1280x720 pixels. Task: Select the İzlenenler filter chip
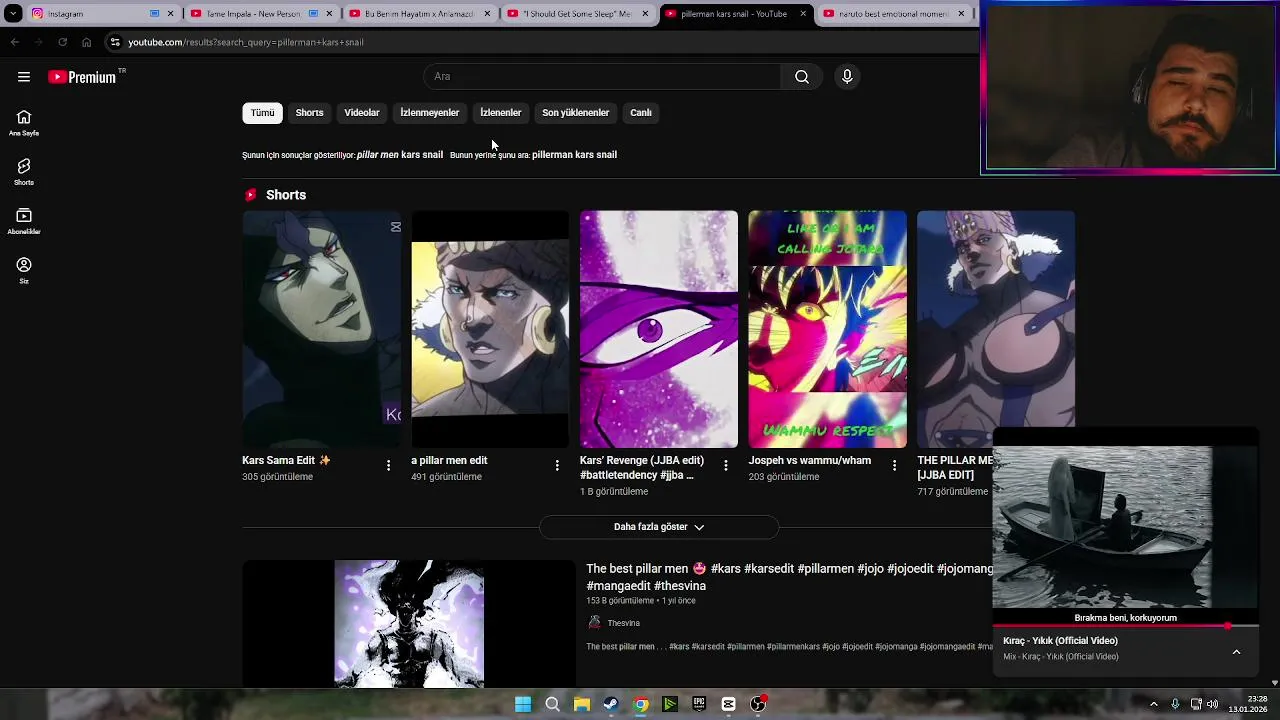501,113
